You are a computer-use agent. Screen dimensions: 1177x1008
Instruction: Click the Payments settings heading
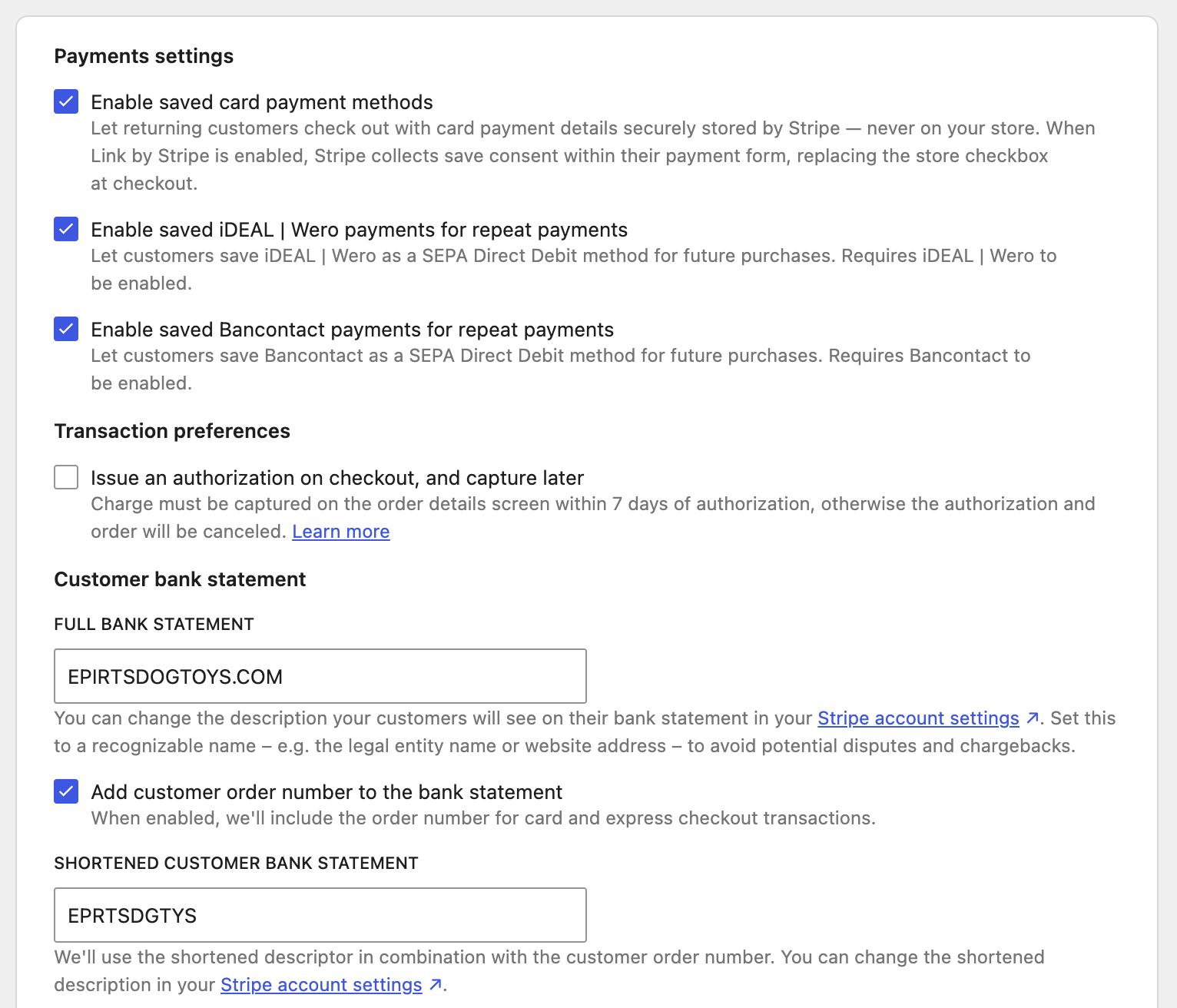(144, 56)
